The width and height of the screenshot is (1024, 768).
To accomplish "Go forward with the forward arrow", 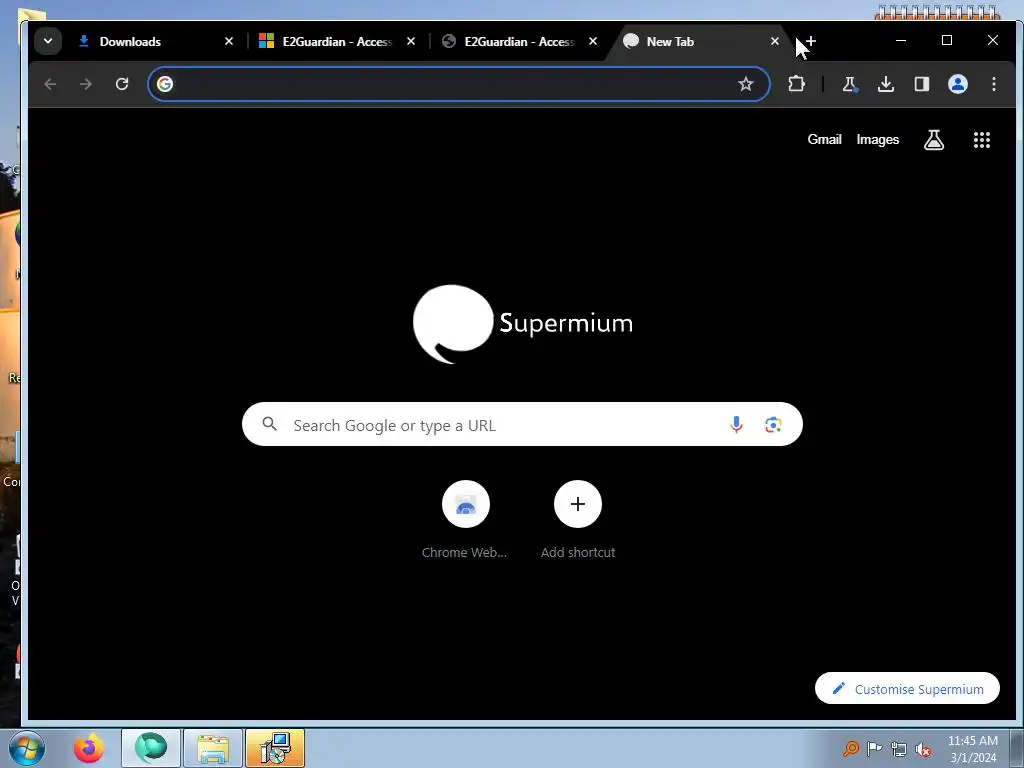I will coord(86,84).
